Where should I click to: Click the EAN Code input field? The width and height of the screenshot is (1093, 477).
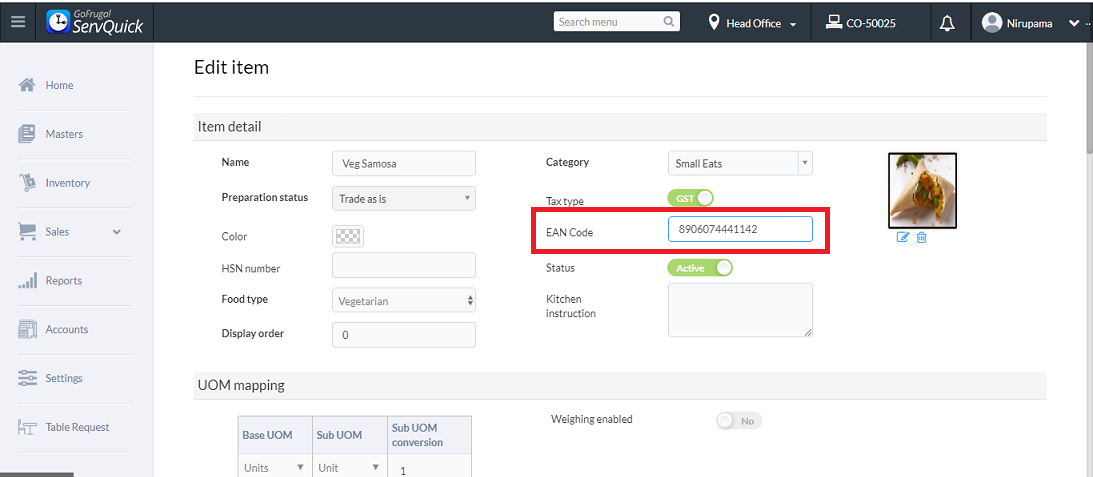(x=740, y=229)
